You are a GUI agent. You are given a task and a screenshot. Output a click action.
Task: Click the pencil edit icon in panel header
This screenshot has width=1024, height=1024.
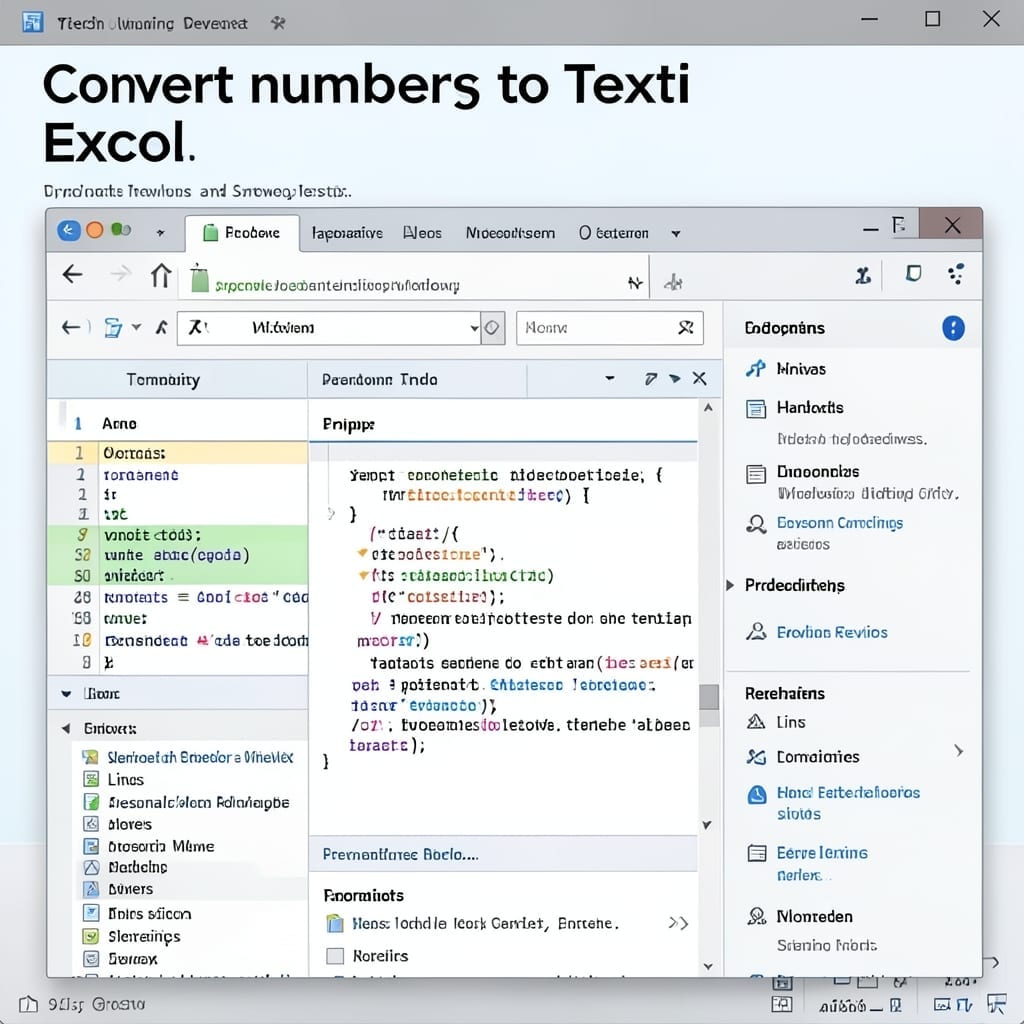(650, 379)
